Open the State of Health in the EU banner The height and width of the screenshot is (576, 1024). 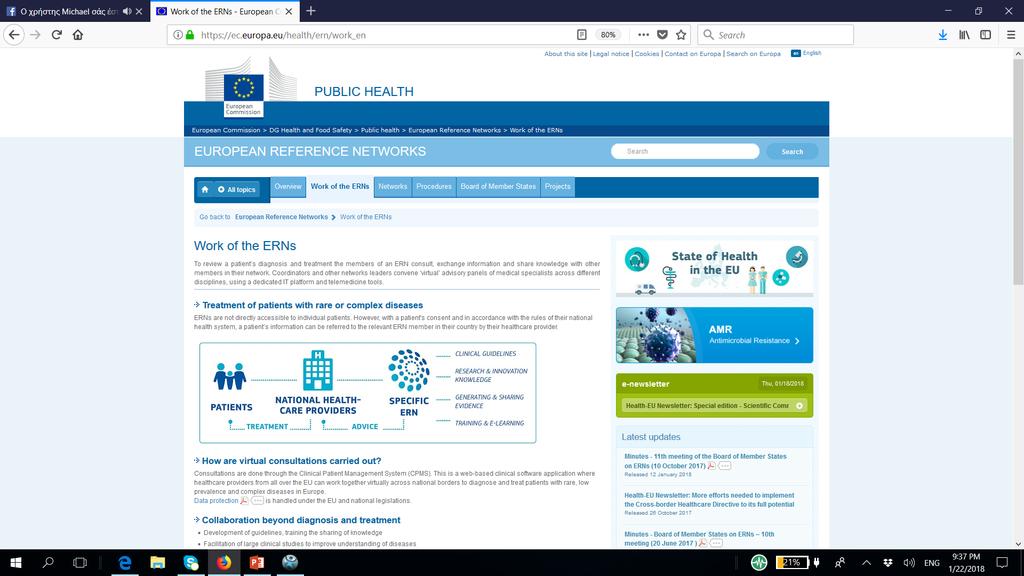[x=714, y=268]
